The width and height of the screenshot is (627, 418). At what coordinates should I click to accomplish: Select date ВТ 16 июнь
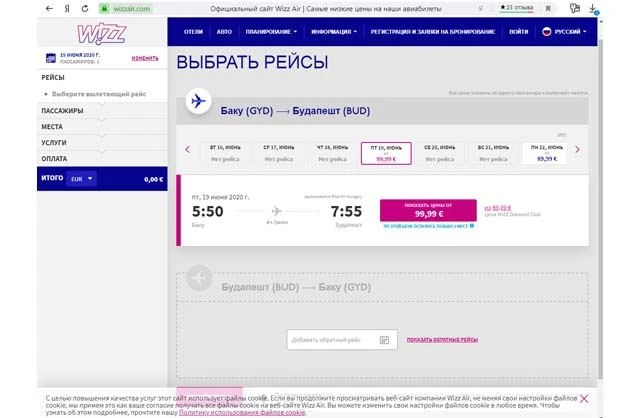[225, 153]
